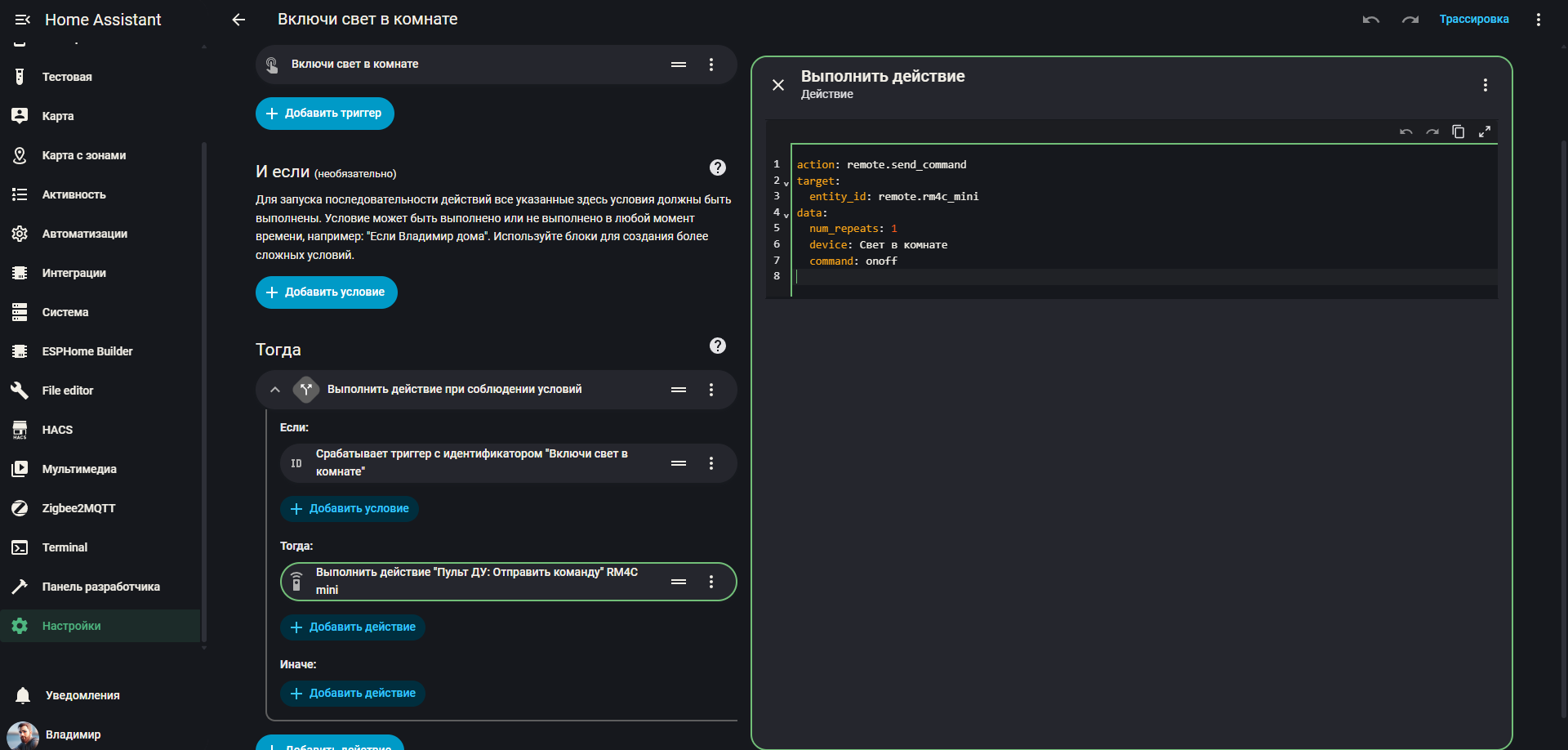Open help for the "Тогда" section
Screen dimensions: 1568x750
pyautogui.click(x=717, y=346)
